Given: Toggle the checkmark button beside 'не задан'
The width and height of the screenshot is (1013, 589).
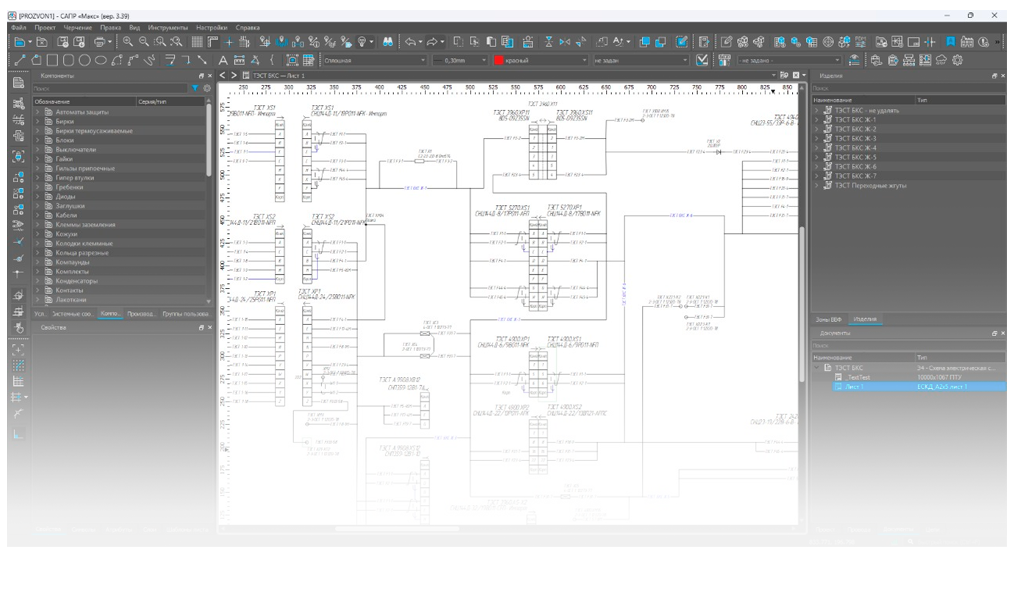Looking at the screenshot, I should [x=701, y=60].
